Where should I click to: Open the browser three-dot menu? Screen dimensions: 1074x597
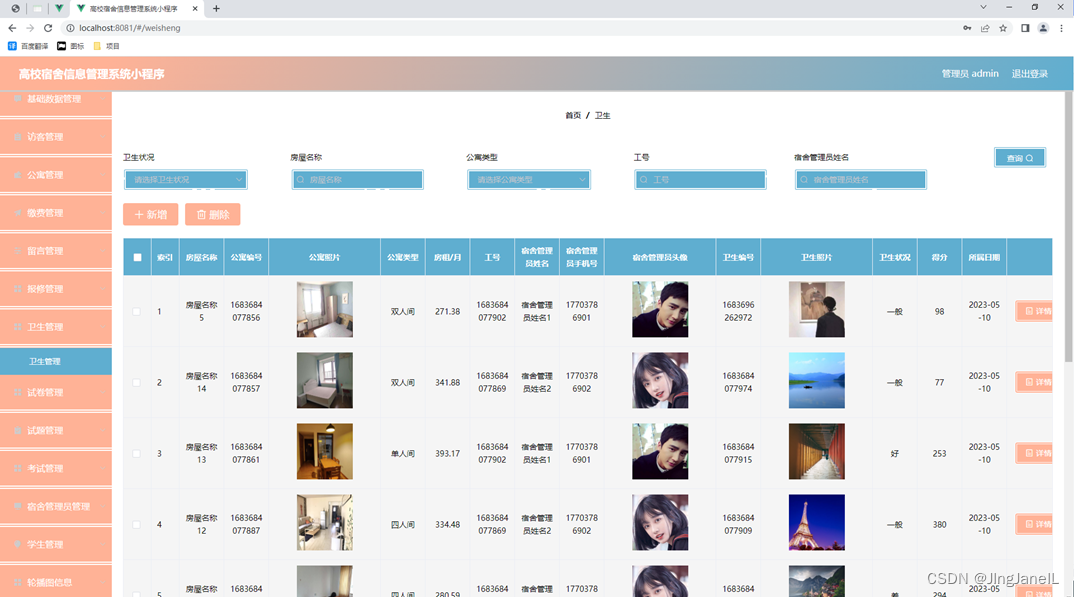1061,28
